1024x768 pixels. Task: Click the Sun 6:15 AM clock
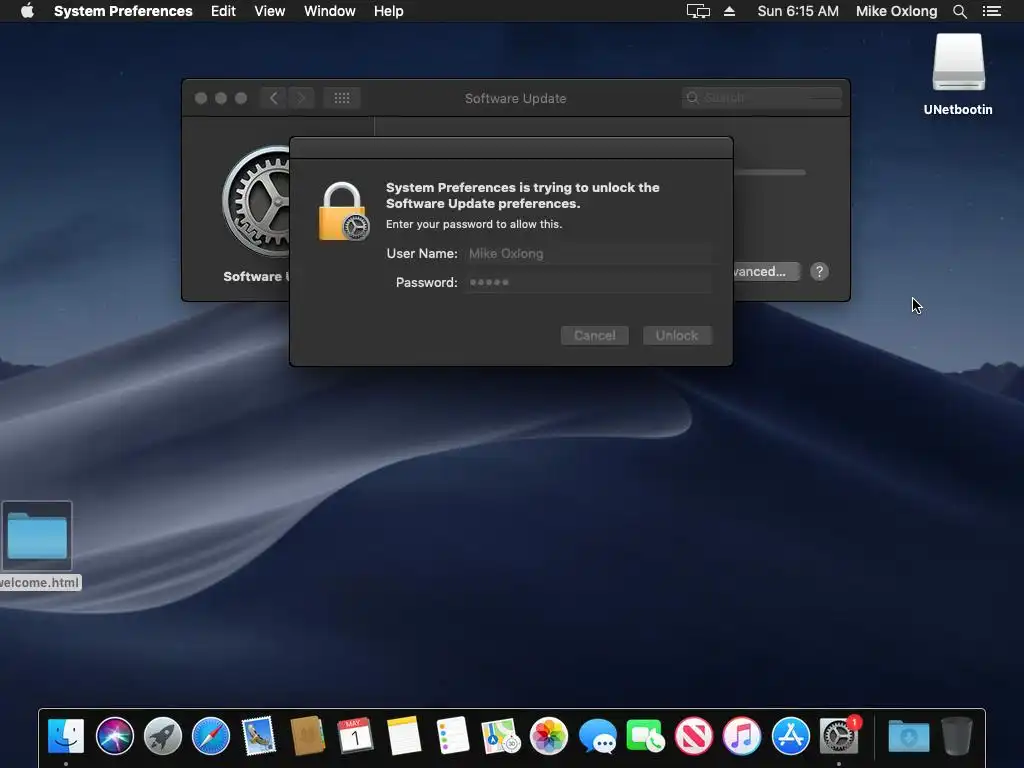pos(798,11)
